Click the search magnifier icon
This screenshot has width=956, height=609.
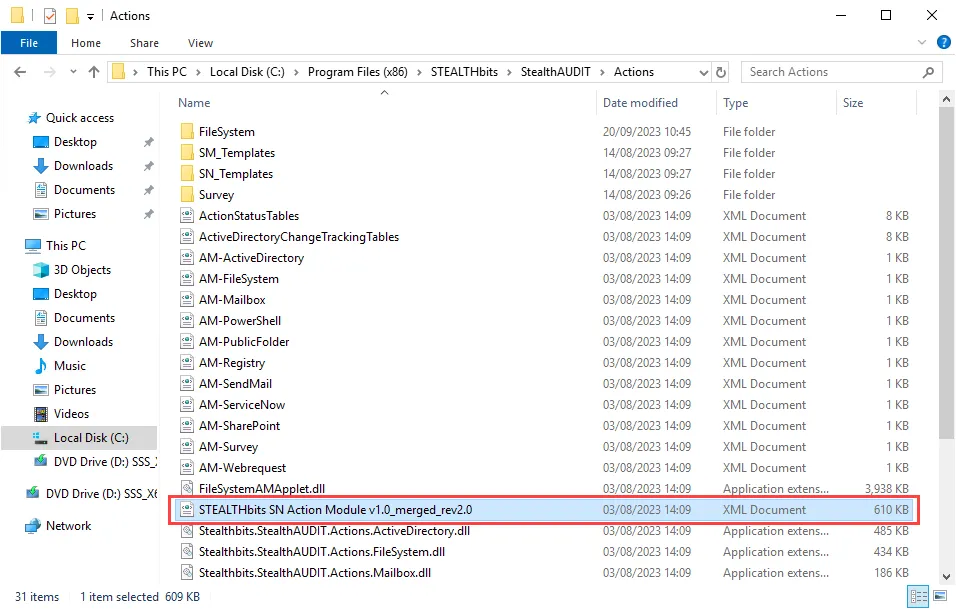point(929,72)
